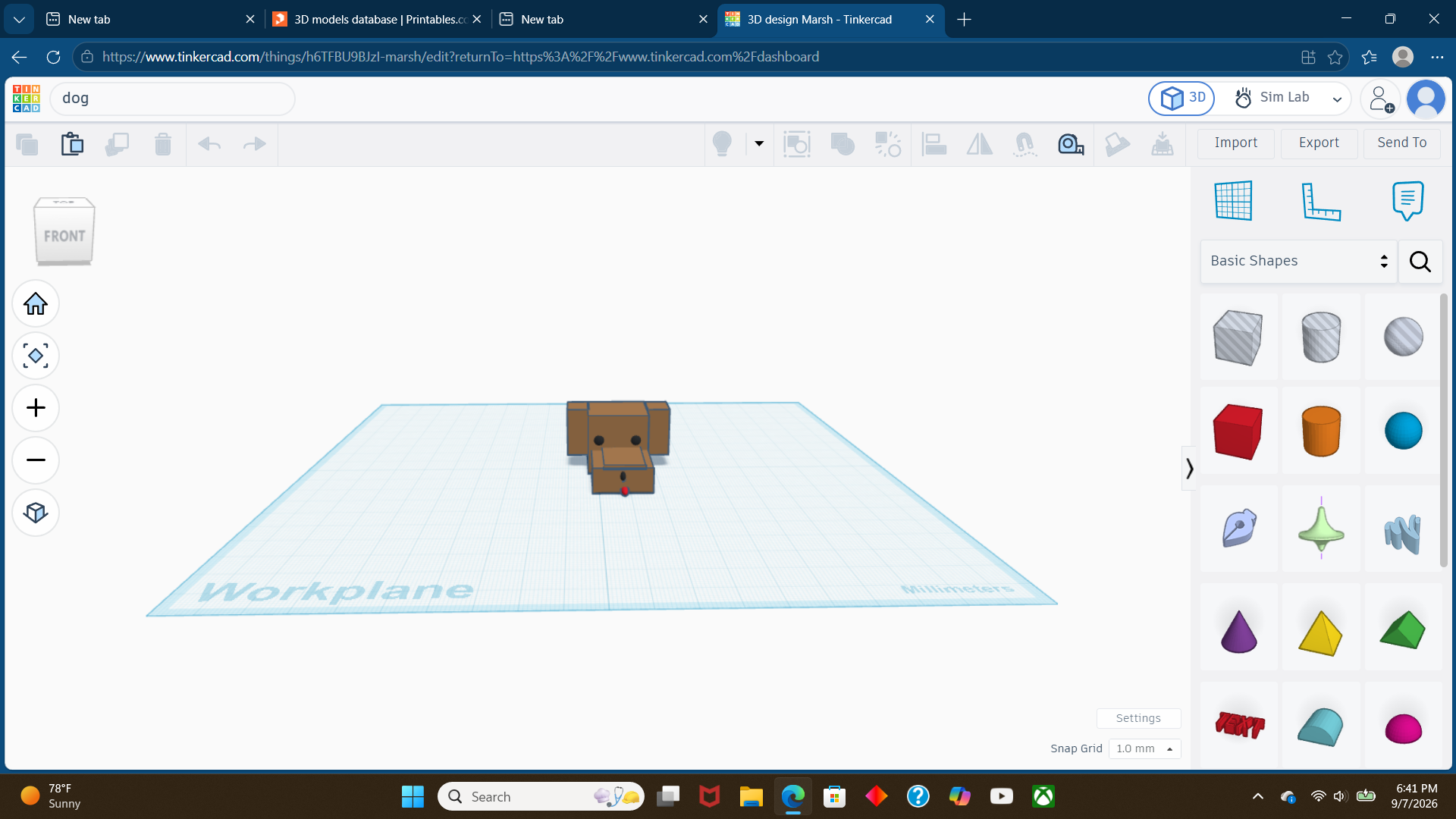Search shapes with the magnifier icon
1456x819 pixels.
(x=1420, y=262)
